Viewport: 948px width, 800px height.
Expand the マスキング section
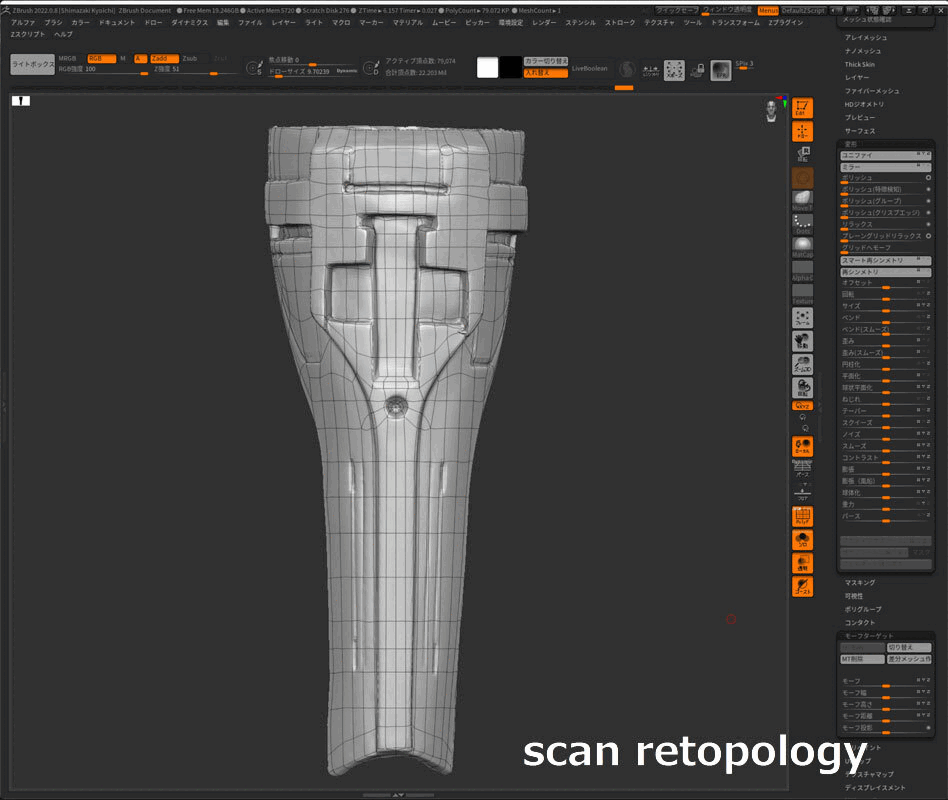[860, 582]
